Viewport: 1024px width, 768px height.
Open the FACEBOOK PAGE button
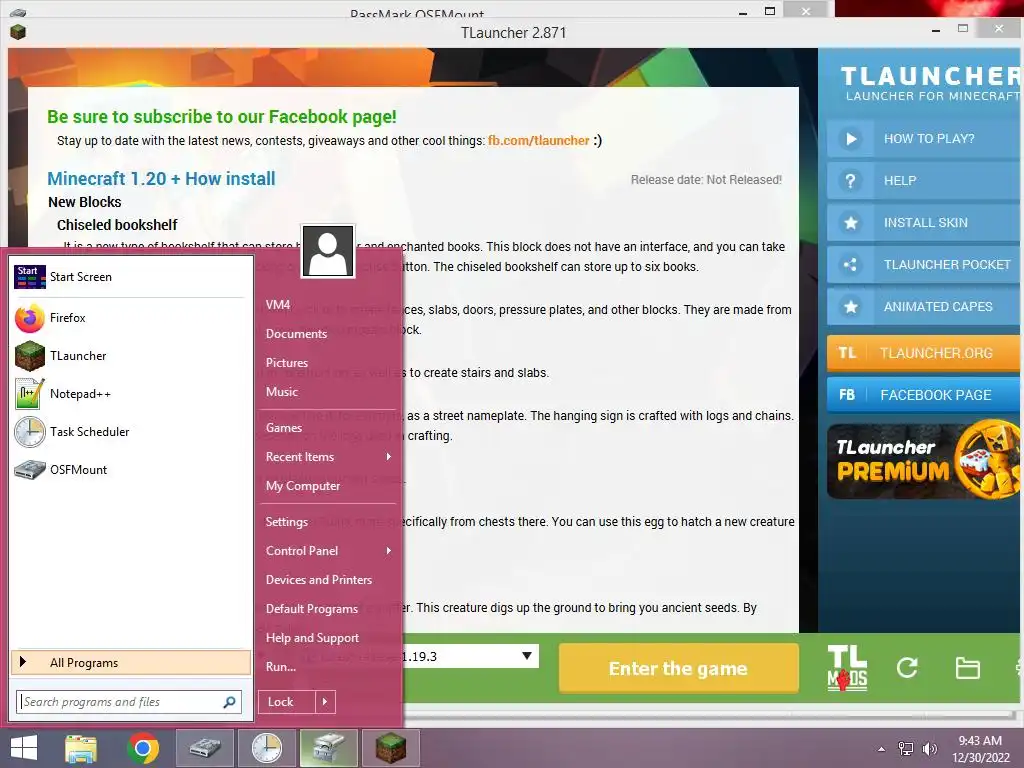924,395
